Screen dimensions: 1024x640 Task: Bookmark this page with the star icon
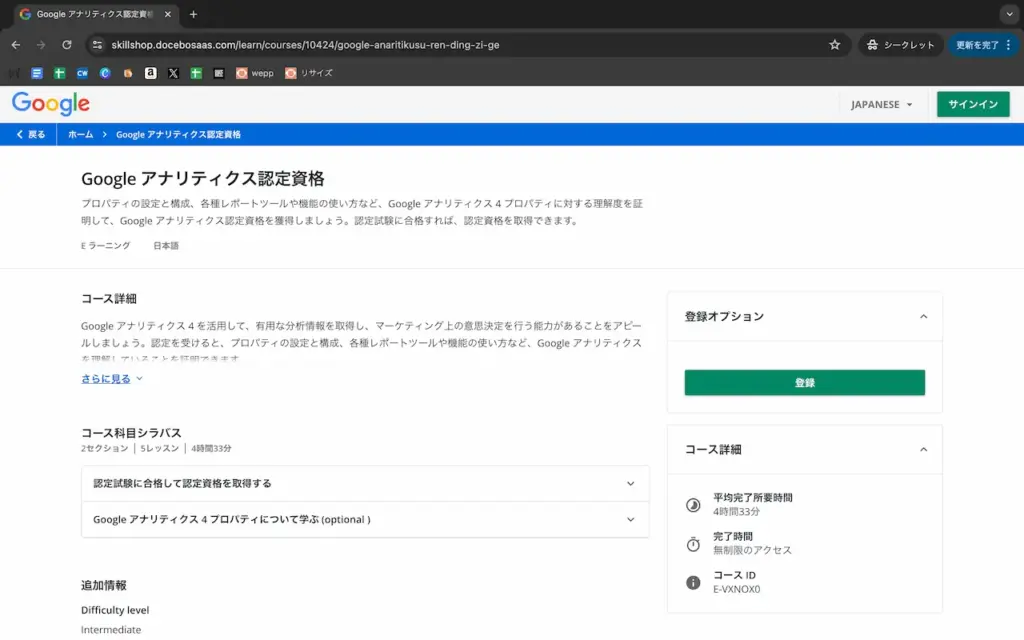pyautogui.click(x=835, y=45)
